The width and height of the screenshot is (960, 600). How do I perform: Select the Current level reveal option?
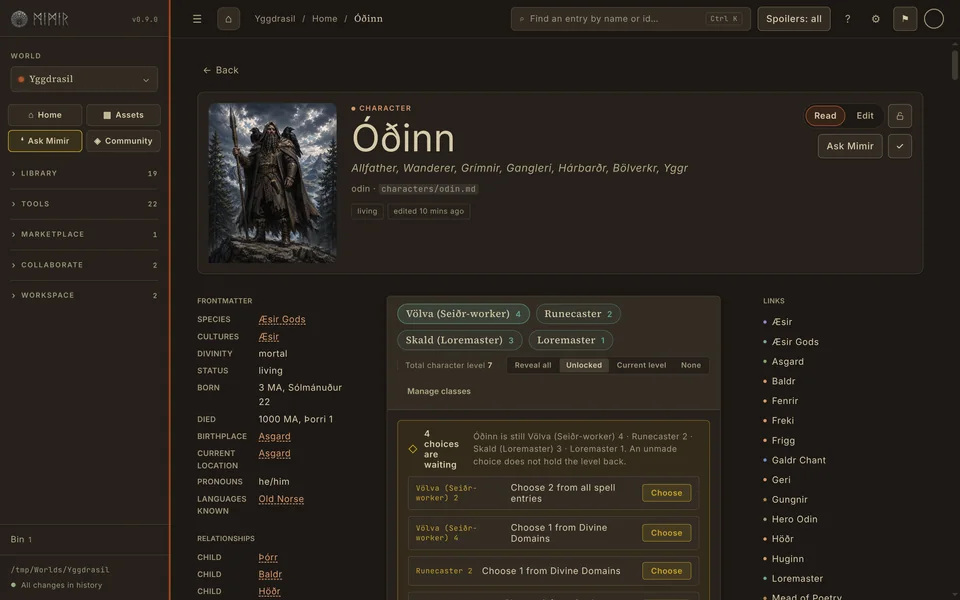coord(641,366)
